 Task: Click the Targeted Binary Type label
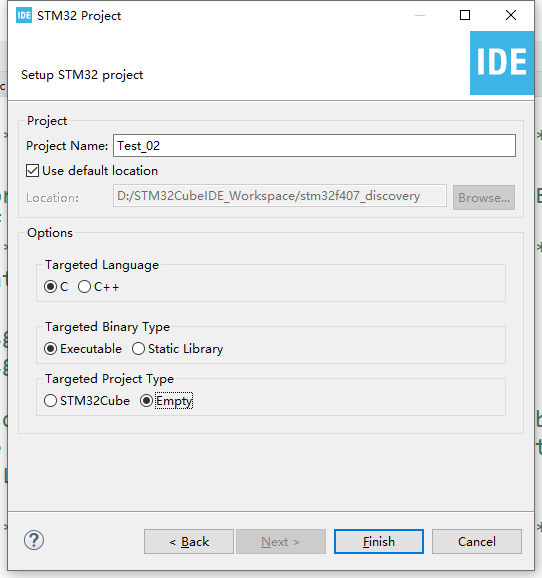pos(107,327)
